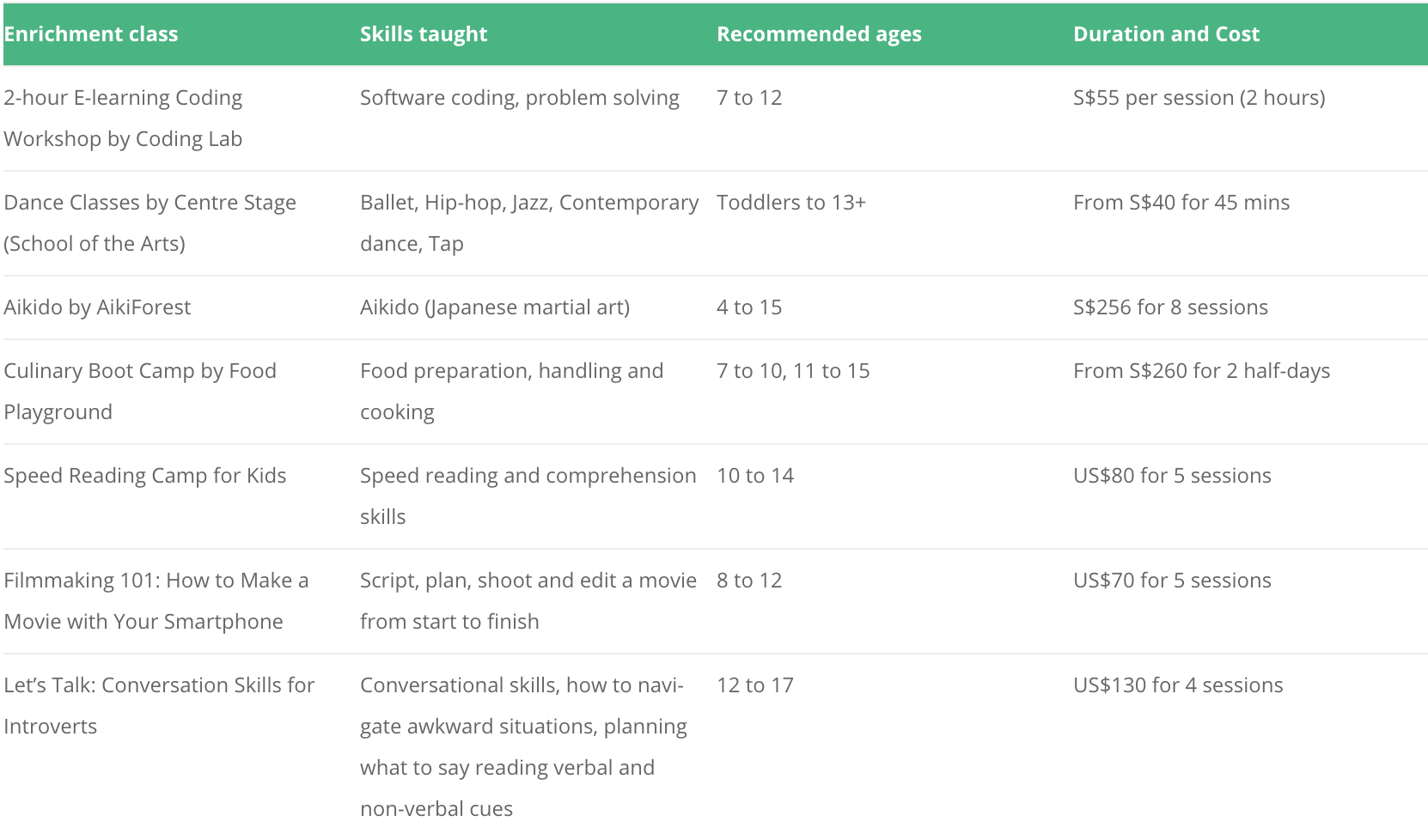Open Filmmaking 101 smartphone movie class
1428x840 pixels.
tap(156, 601)
